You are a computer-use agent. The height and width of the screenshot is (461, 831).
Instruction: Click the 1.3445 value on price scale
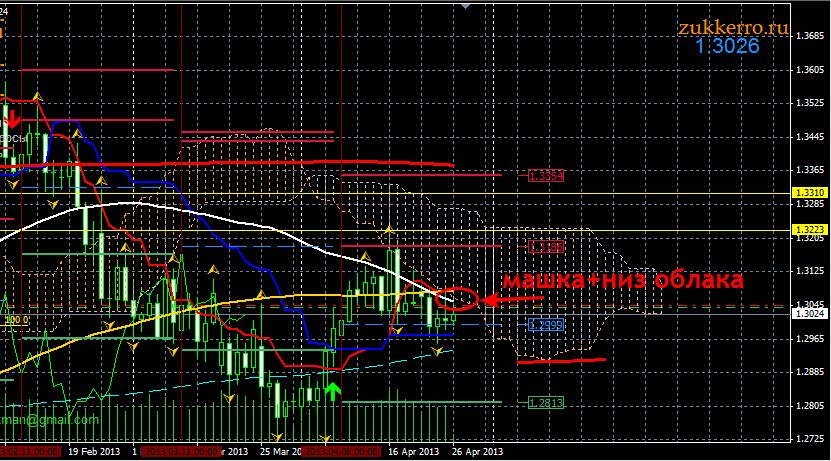pos(811,137)
